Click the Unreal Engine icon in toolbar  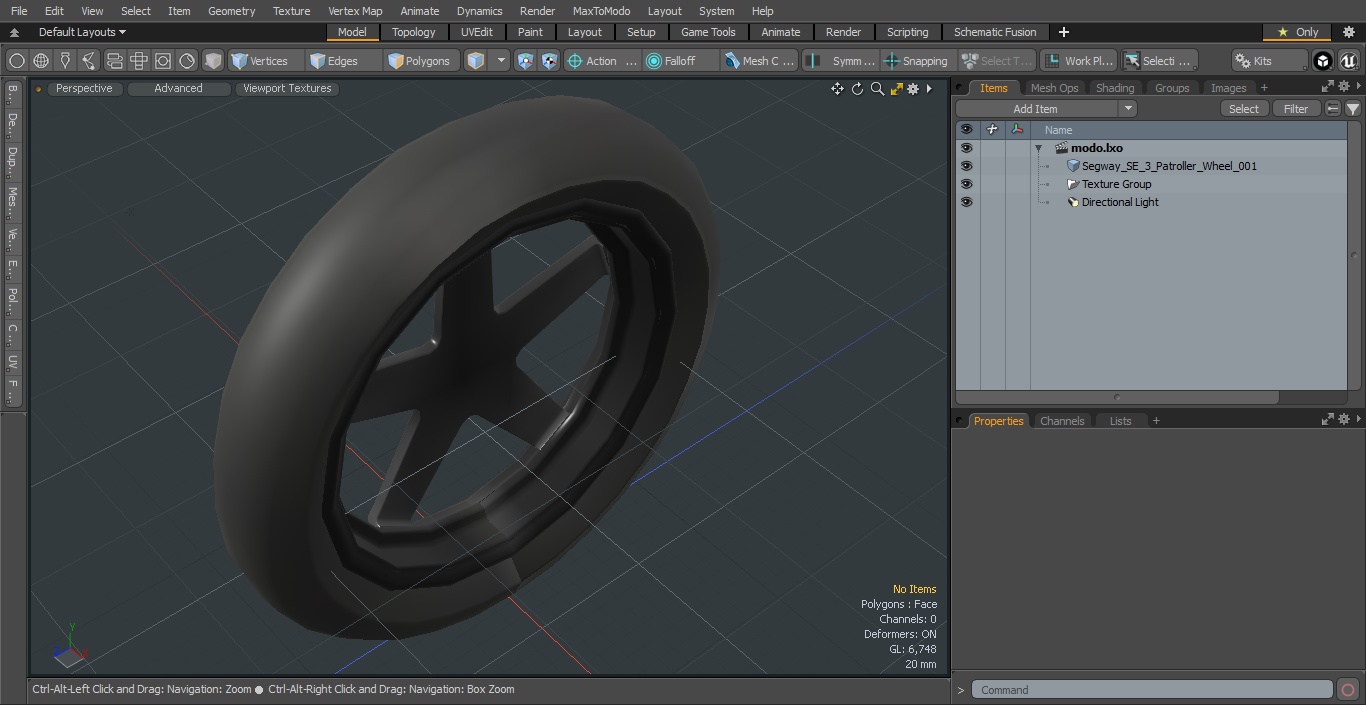1348,61
